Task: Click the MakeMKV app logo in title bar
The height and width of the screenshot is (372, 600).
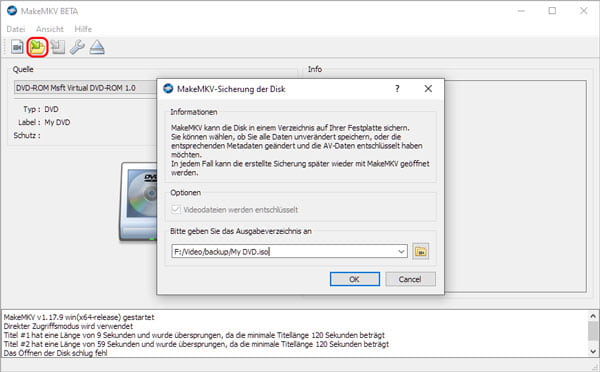Action: coord(12,11)
